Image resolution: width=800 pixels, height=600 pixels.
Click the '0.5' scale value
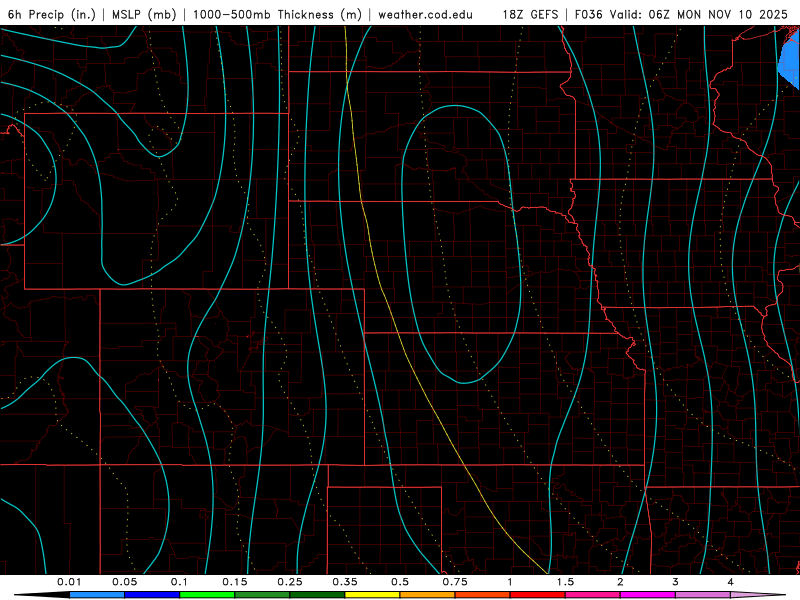tap(400, 582)
